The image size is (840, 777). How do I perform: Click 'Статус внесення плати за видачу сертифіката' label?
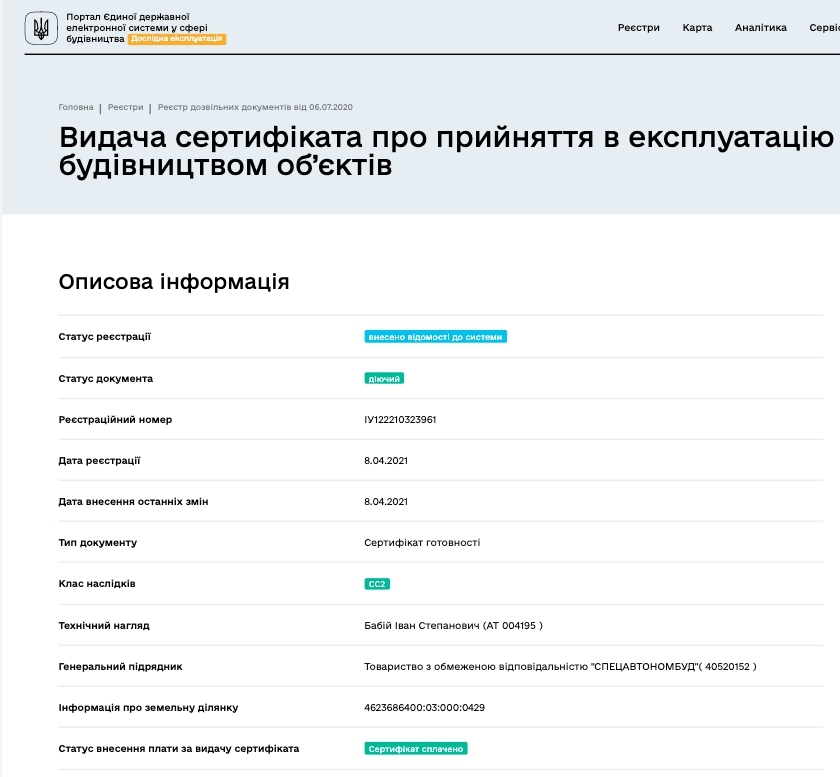coord(179,749)
